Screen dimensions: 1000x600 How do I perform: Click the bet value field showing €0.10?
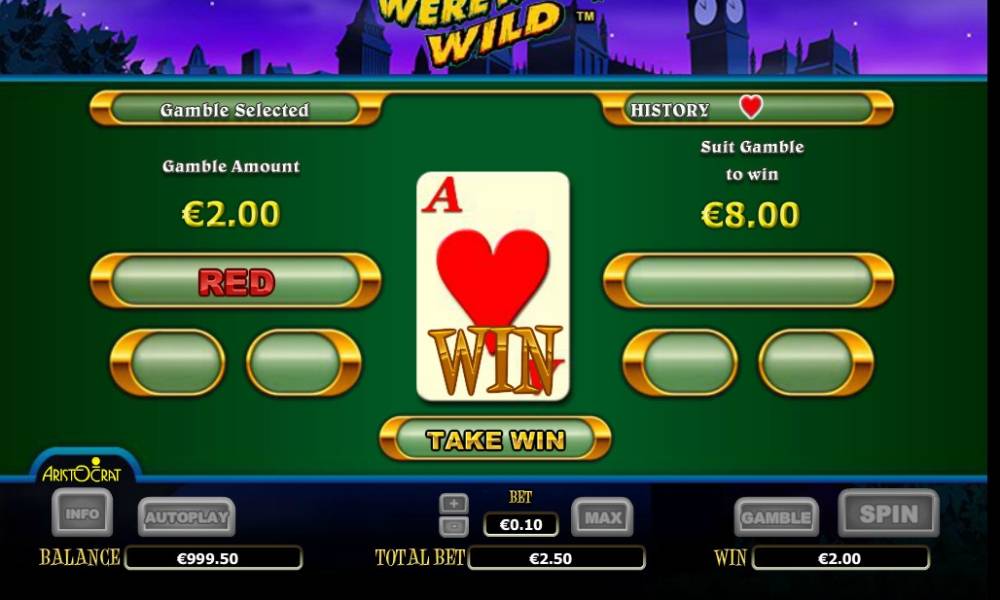521,525
